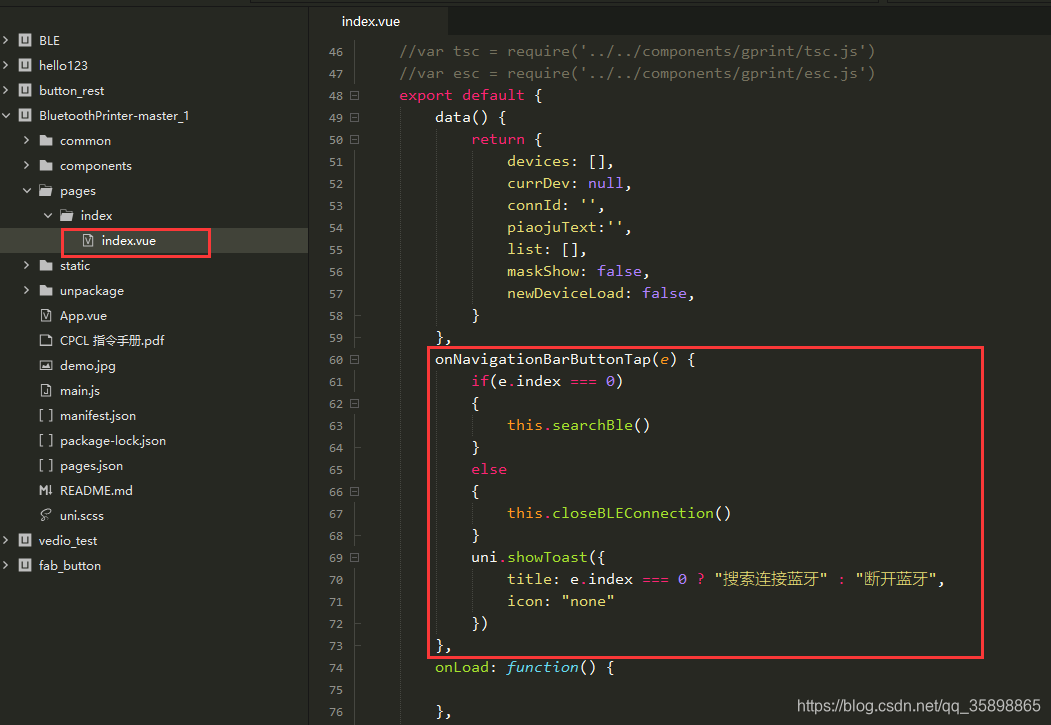Click the App.vue file icon

pyautogui.click(x=46, y=315)
